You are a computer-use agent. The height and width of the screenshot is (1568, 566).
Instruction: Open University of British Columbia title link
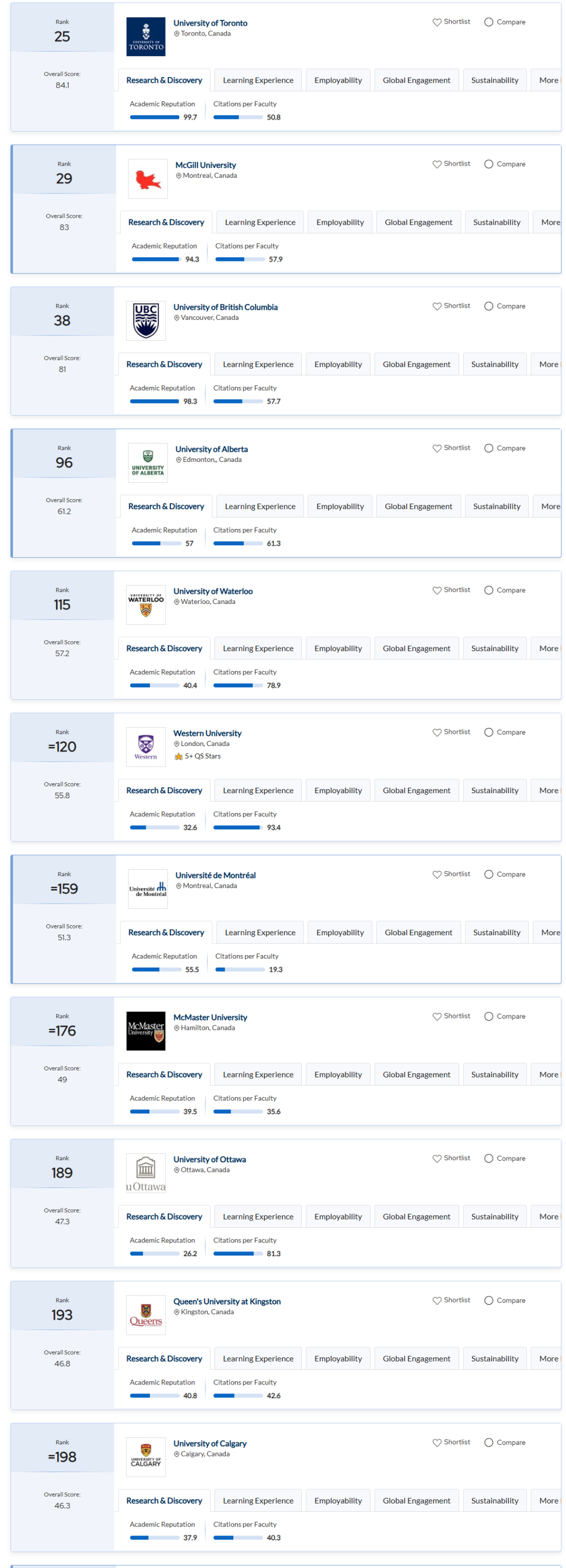pyautogui.click(x=225, y=307)
